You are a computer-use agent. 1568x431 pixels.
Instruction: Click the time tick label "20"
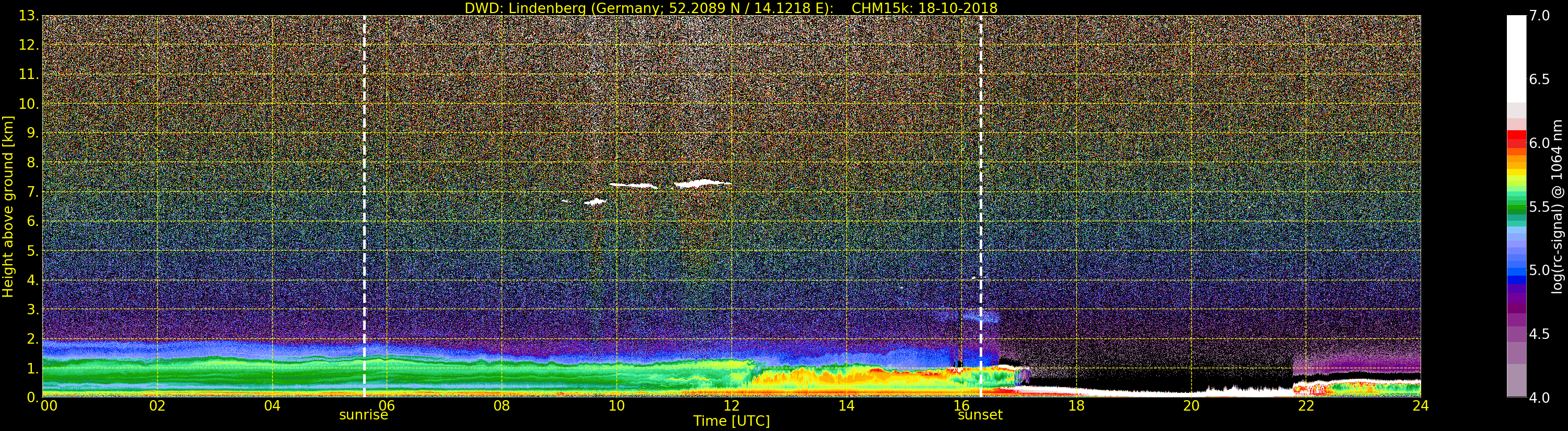click(1191, 406)
